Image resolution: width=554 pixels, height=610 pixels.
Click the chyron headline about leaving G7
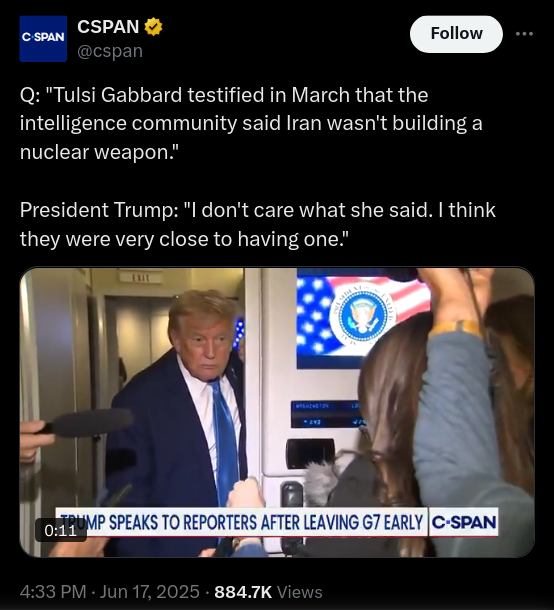[x=242, y=522]
